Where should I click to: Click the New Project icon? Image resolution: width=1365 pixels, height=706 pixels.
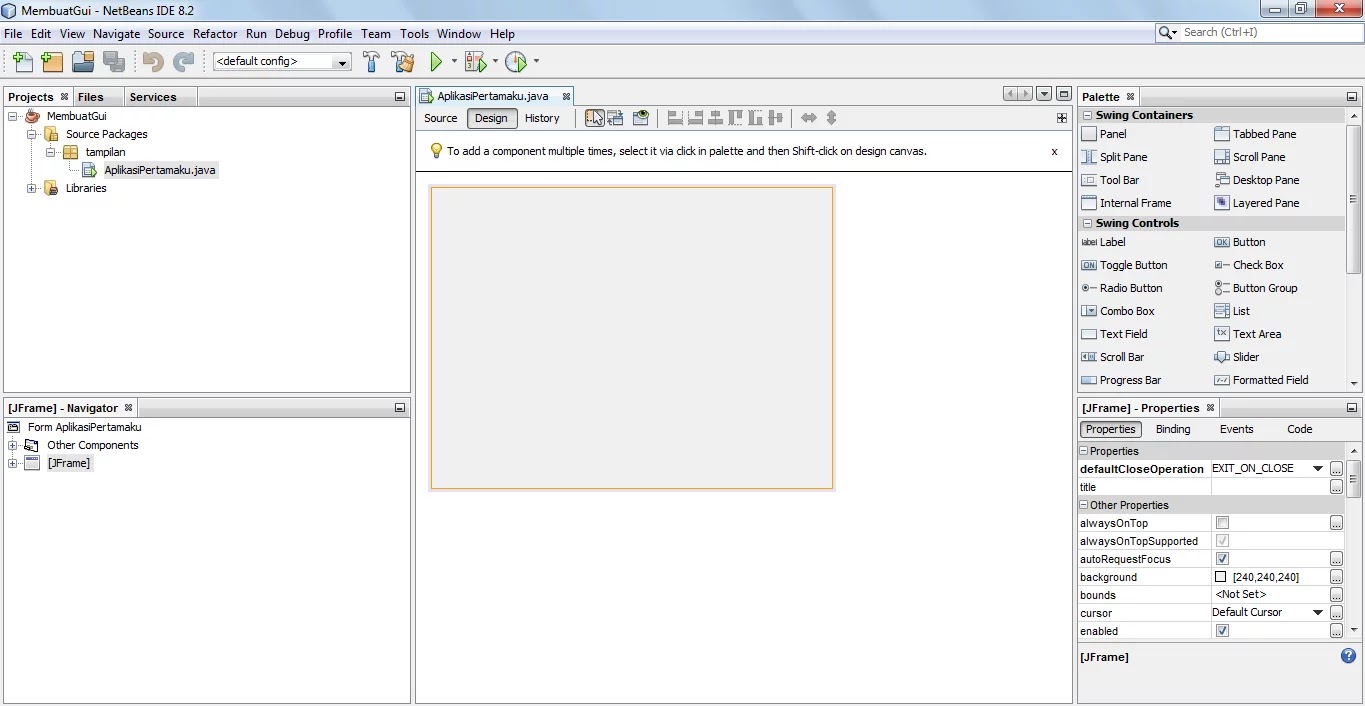tap(52, 61)
